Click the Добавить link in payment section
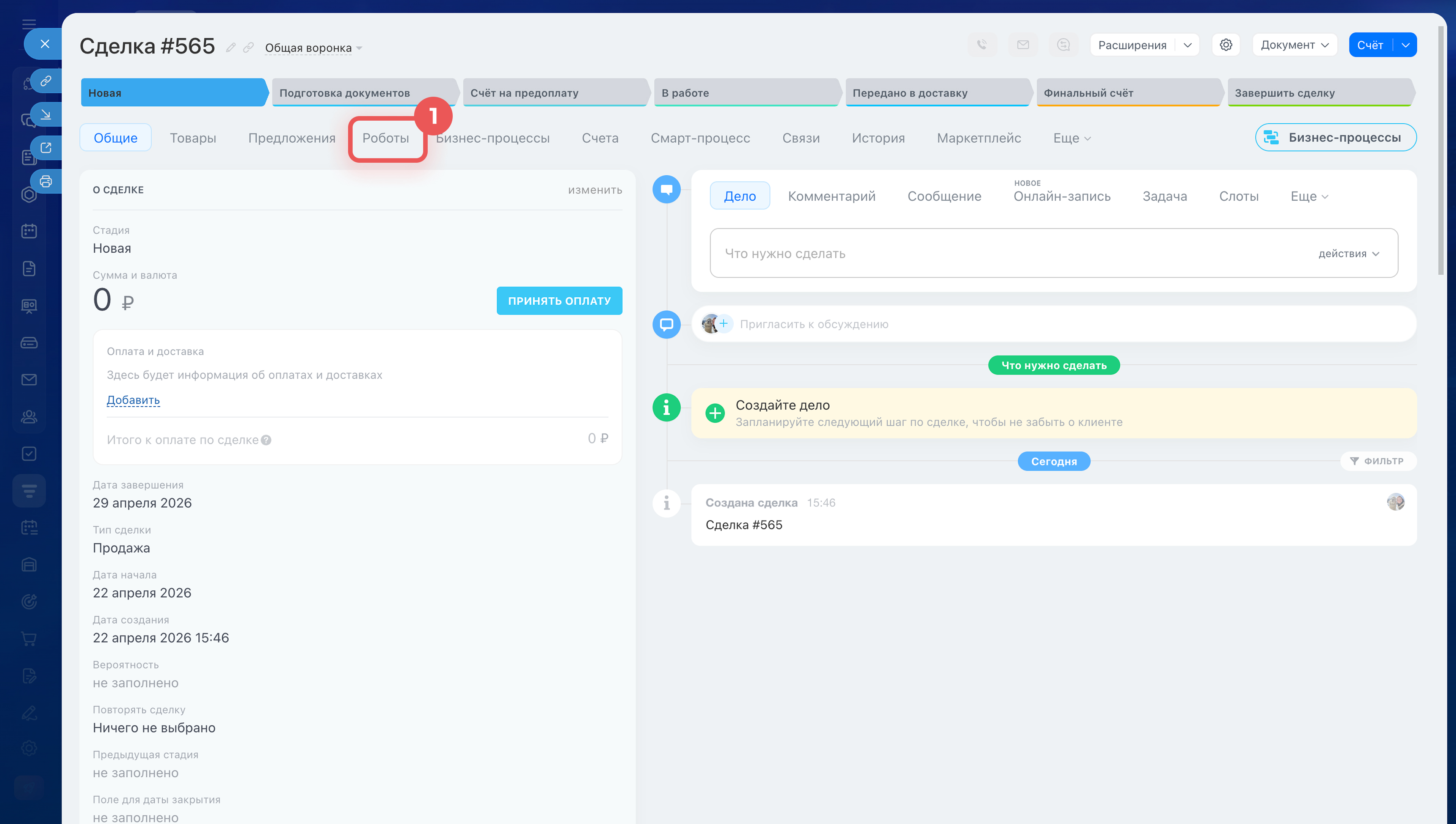The image size is (1456, 824). click(x=133, y=400)
